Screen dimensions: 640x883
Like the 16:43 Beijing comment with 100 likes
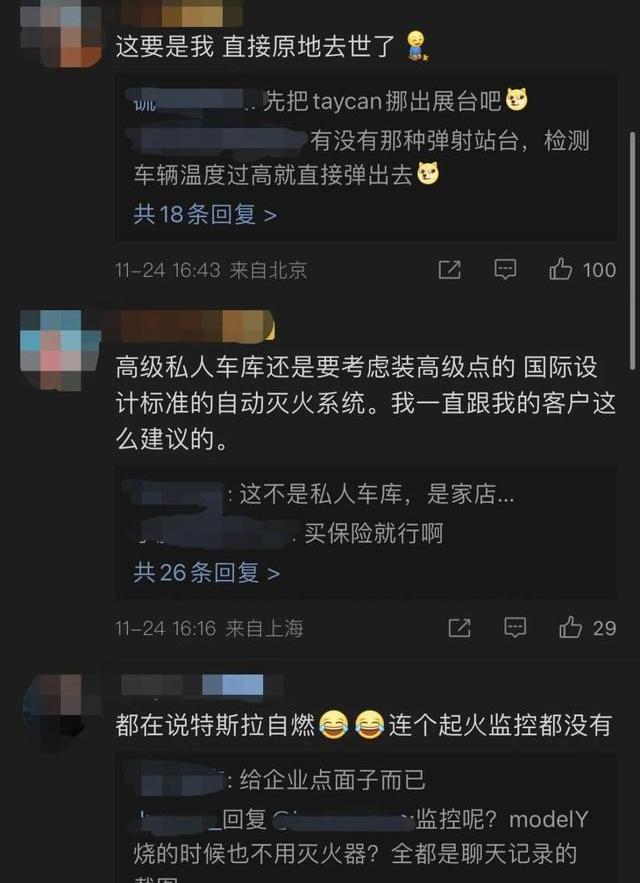[561, 270]
